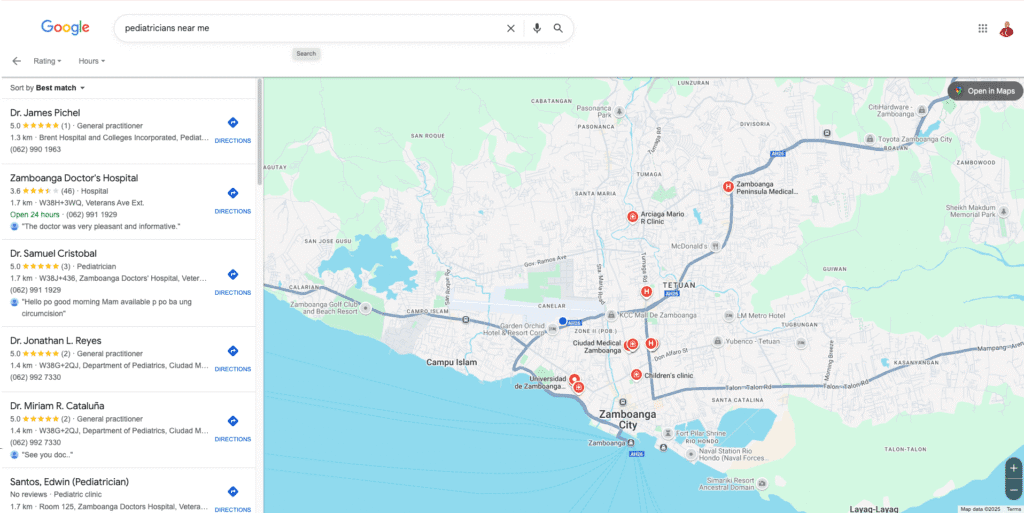Clear the search box with the X icon
This screenshot has height=513, width=1024.
[x=511, y=28]
